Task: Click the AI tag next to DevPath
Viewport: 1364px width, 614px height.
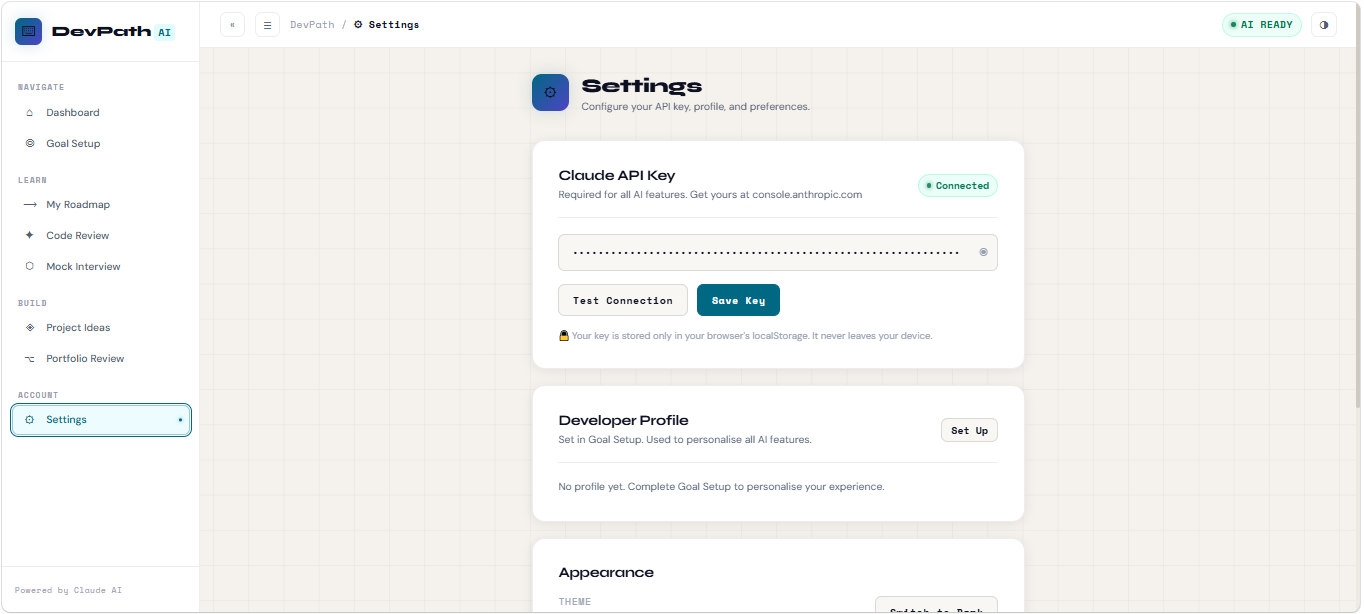Action: (x=164, y=32)
